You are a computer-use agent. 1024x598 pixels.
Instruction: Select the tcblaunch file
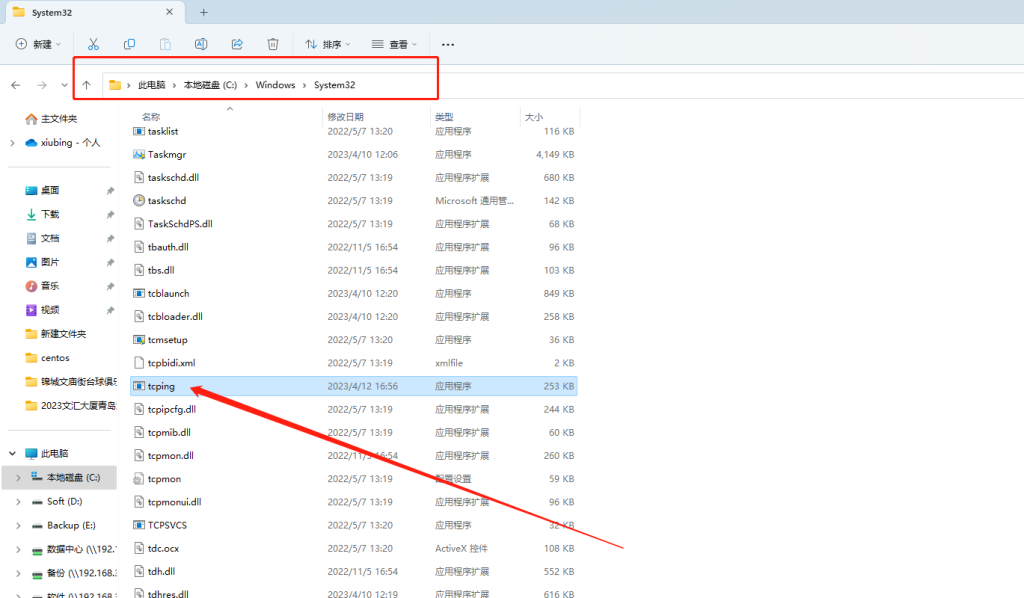[x=353, y=293]
